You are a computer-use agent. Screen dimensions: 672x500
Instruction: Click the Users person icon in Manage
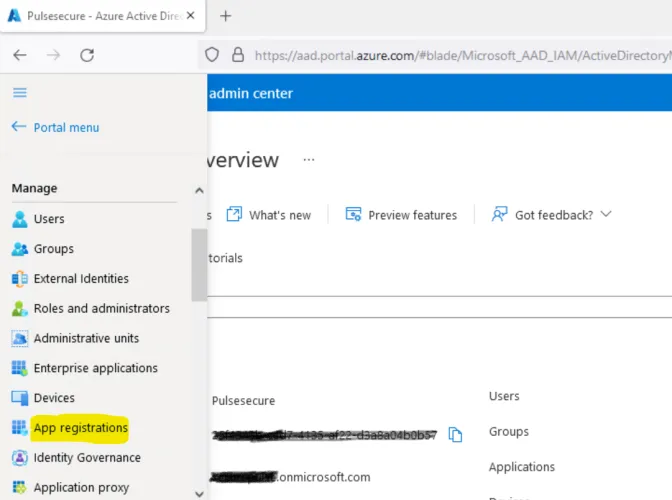click(x=19, y=219)
